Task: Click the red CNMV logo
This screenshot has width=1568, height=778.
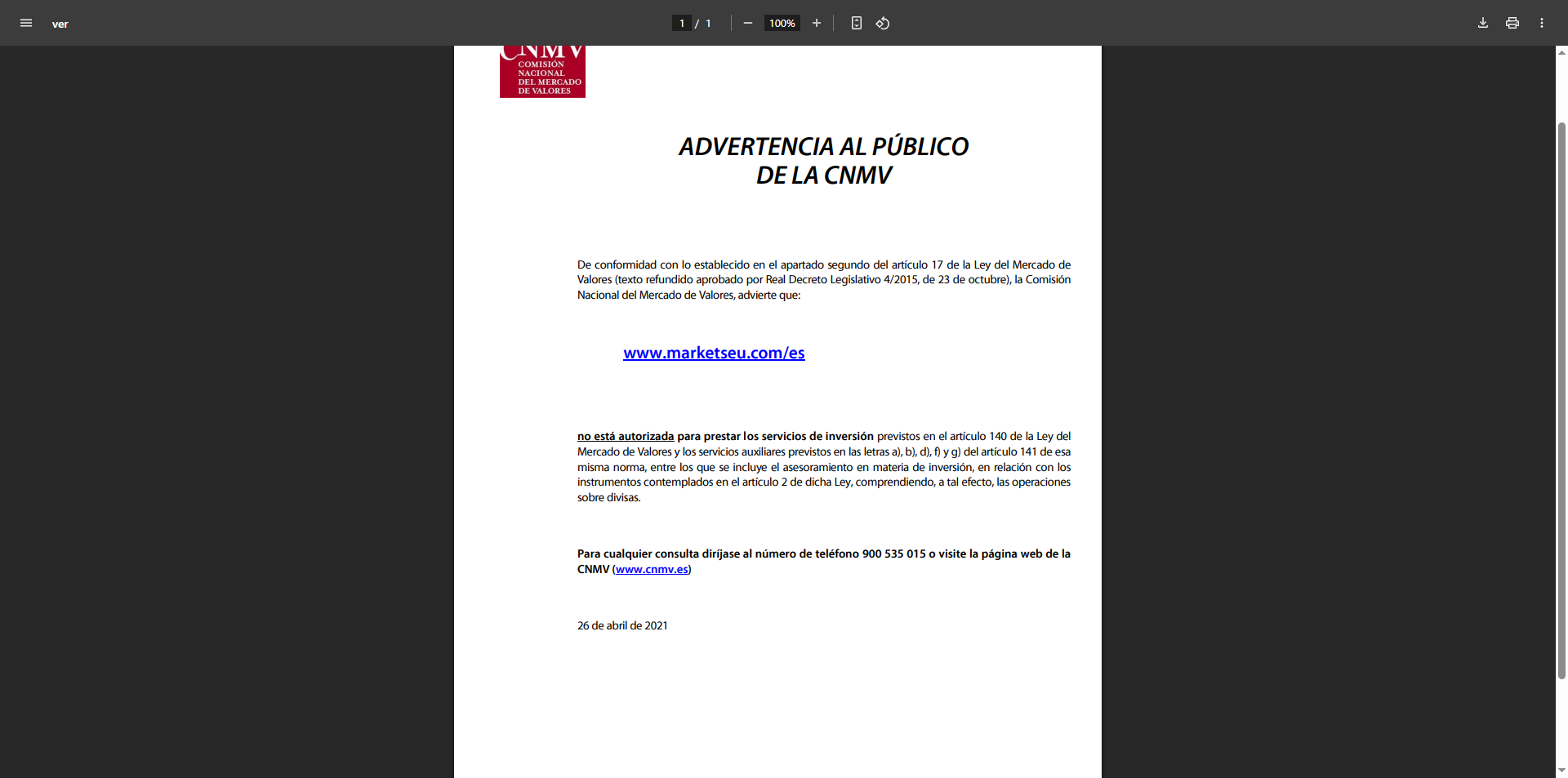Action: (542, 72)
